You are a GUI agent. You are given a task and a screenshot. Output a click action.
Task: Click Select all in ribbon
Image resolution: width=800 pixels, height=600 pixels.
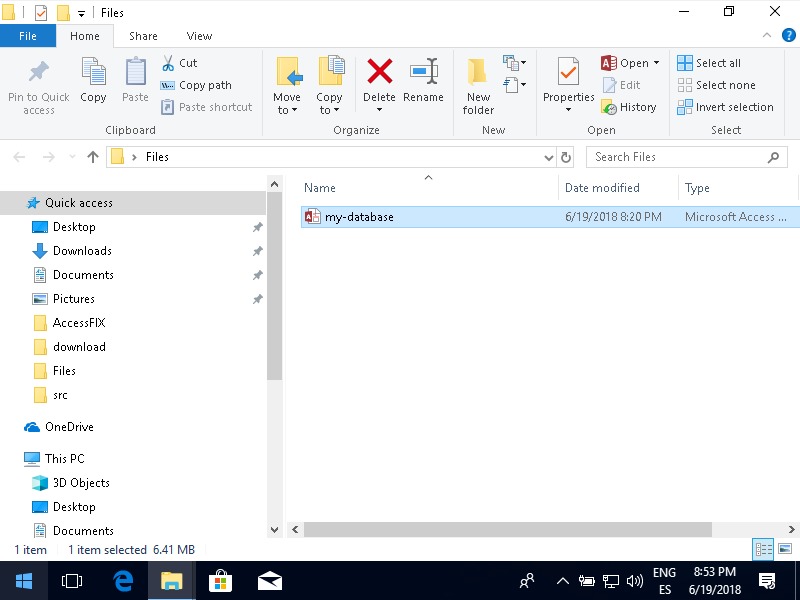(709, 63)
